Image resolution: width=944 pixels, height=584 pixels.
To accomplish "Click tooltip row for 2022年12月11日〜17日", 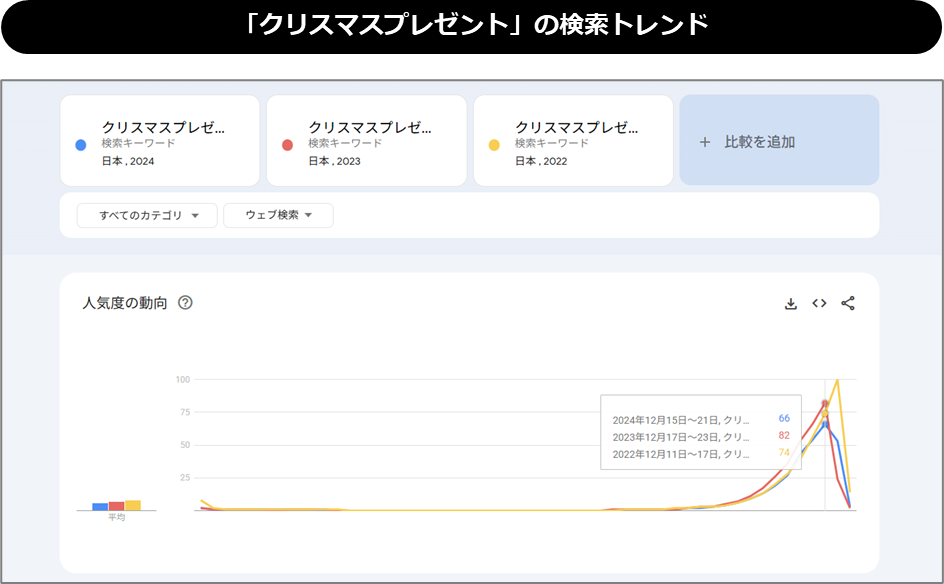I will tap(700, 454).
